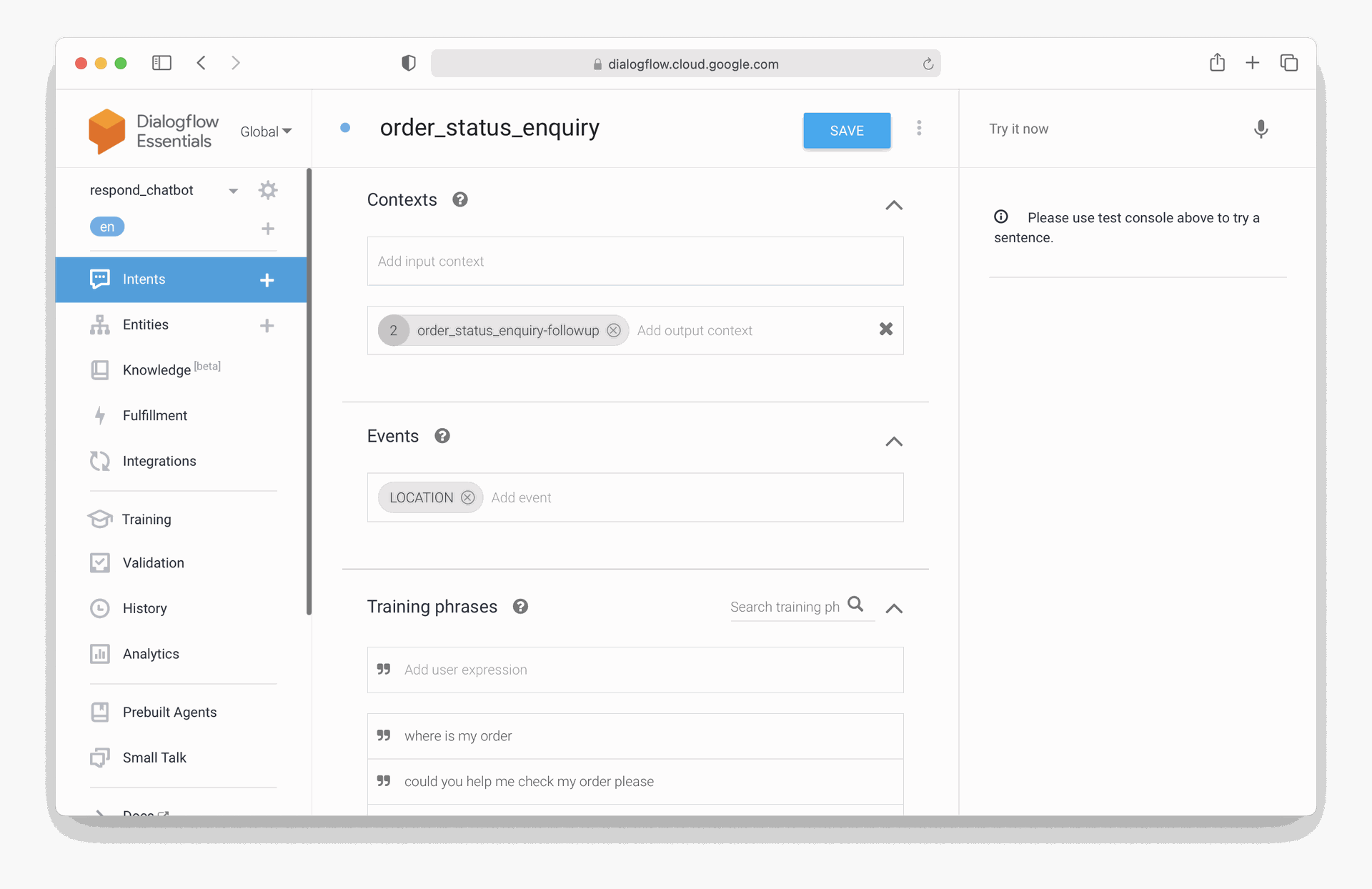Open agent settings gear icon
The image size is (1372, 889).
(x=268, y=190)
